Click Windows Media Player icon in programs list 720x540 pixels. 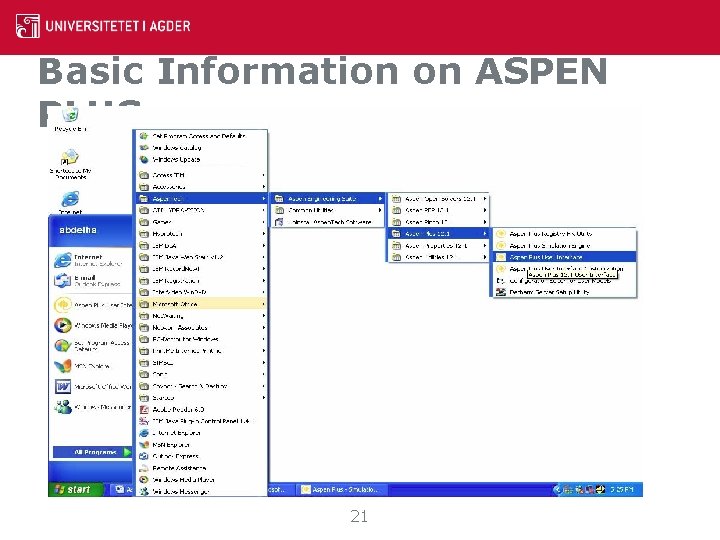click(144, 479)
